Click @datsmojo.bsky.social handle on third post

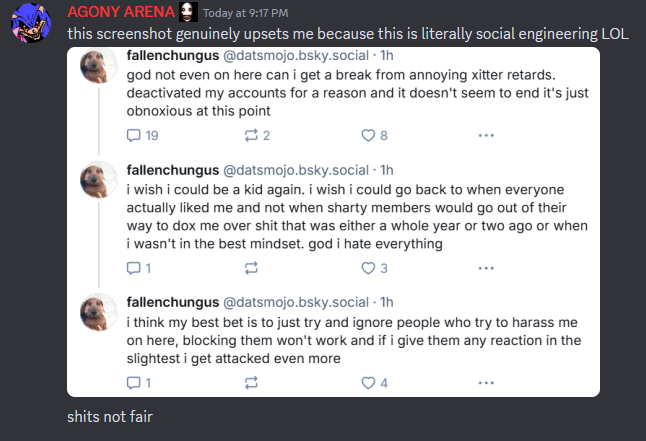tap(291, 302)
